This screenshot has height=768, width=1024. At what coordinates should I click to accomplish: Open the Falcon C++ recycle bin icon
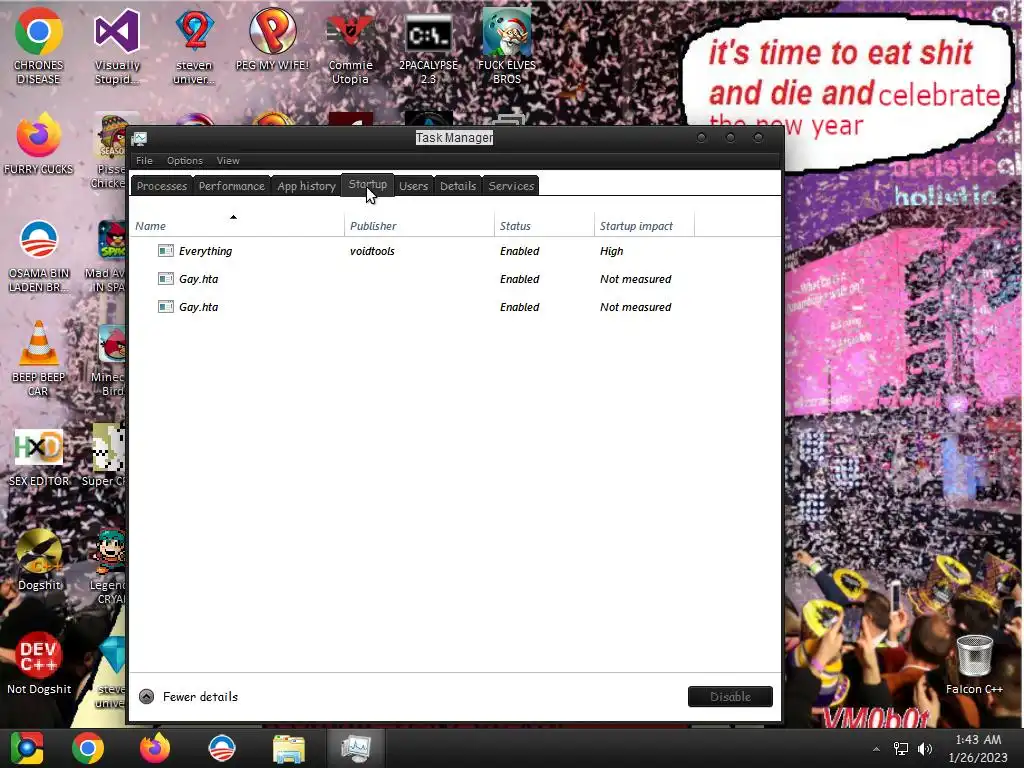point(974,663)
